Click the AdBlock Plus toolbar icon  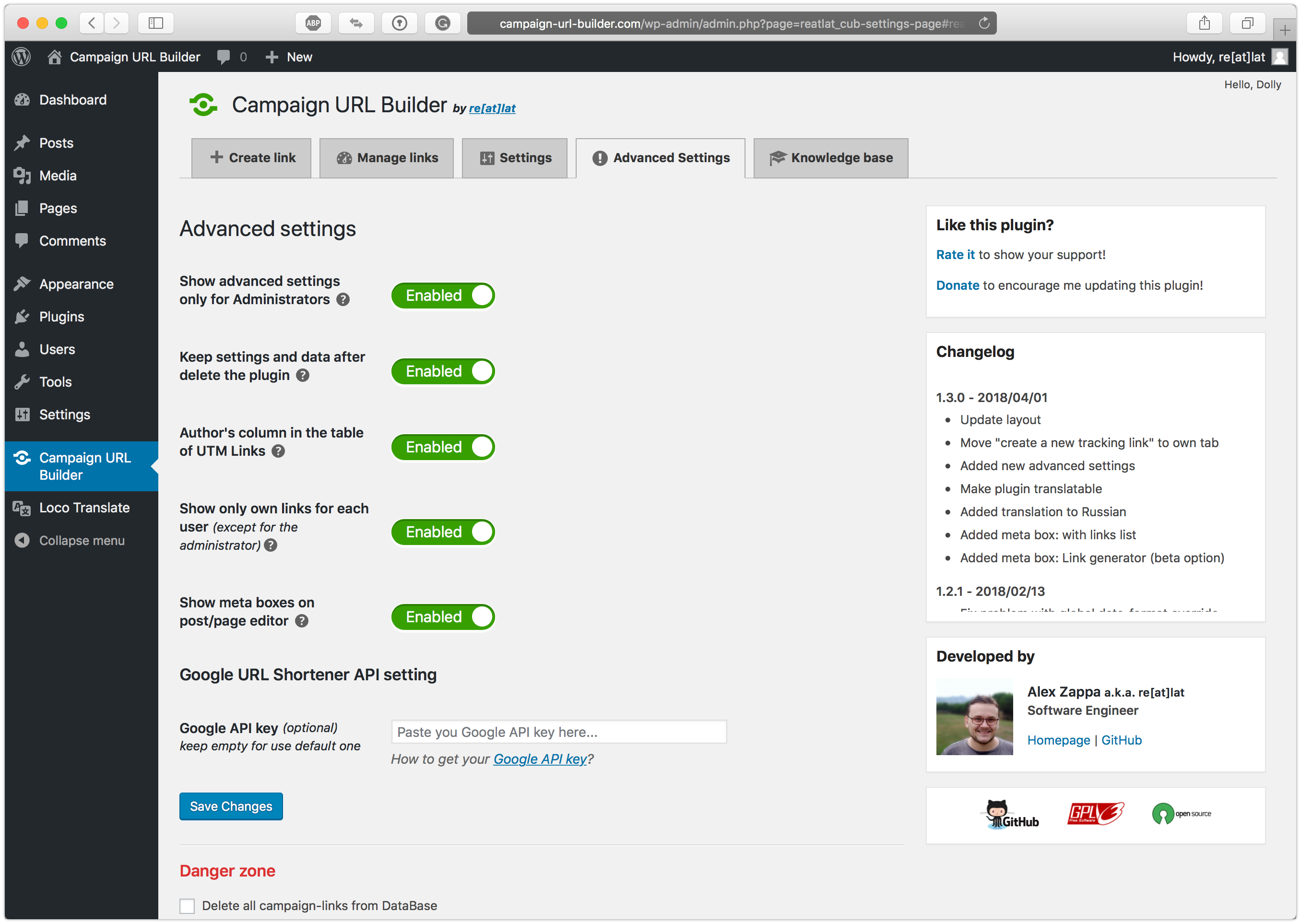point(313,24)
